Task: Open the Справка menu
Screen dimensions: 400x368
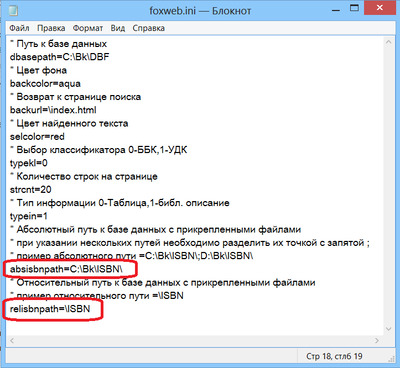Action: pos(149,28)
